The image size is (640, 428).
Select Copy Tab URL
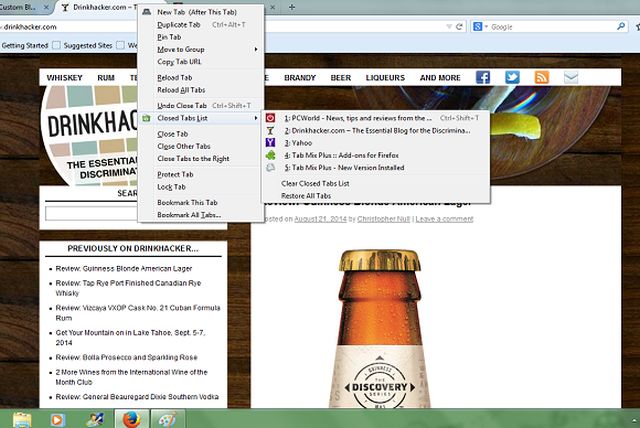(x=201, y=62)
